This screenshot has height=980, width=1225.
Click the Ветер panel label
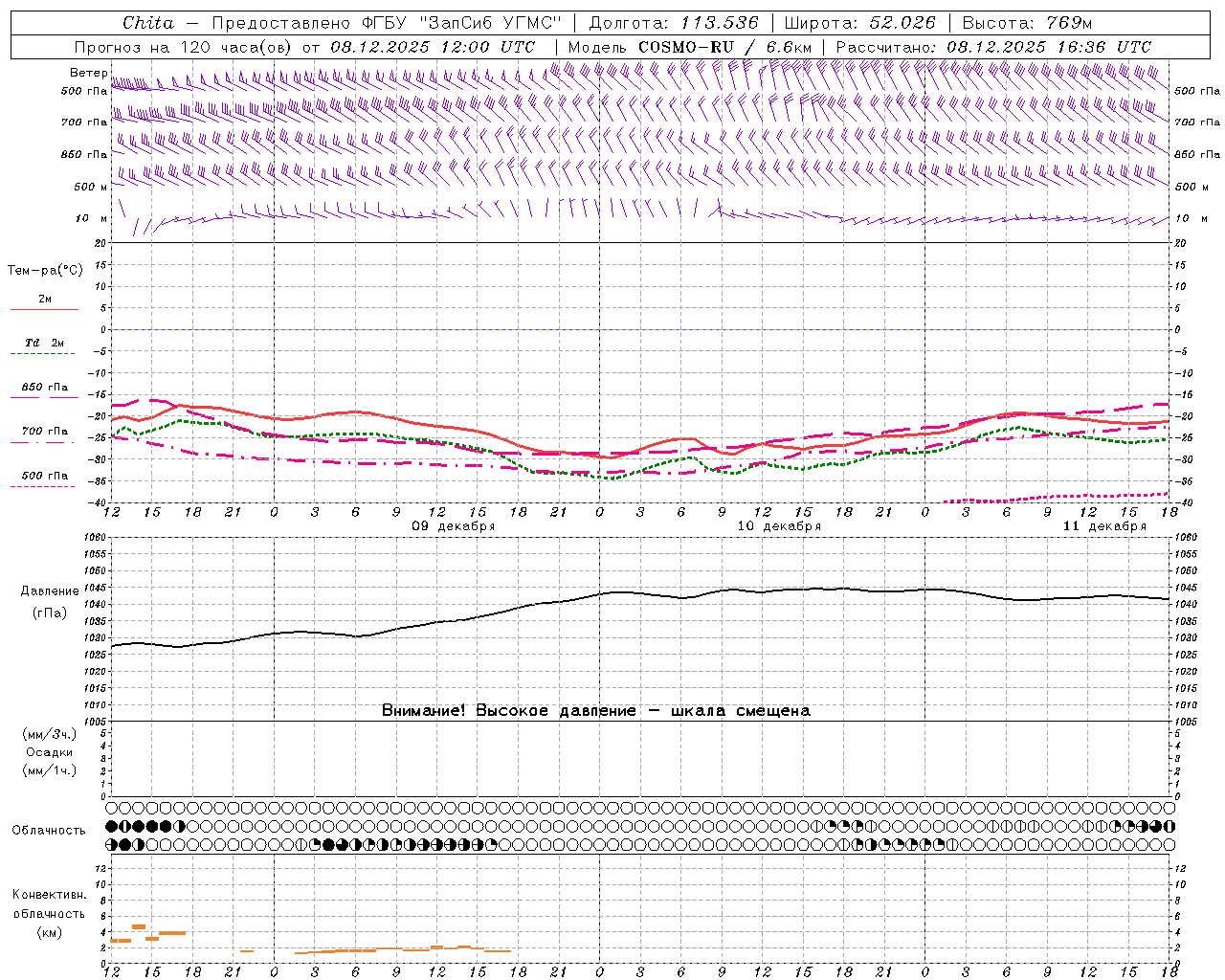[x=88, y=73]
